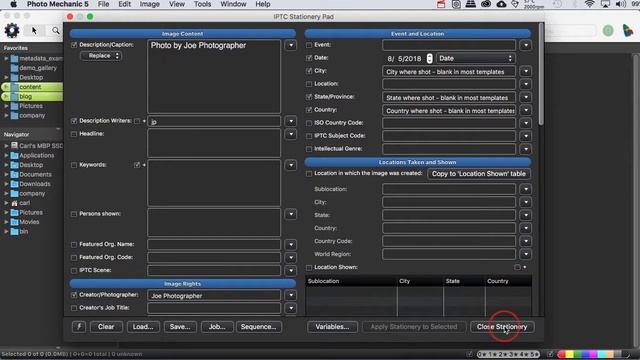Open the Event field dropdown arrow
This screenshot has height=360, width=640.
click(x=526, y=45)
